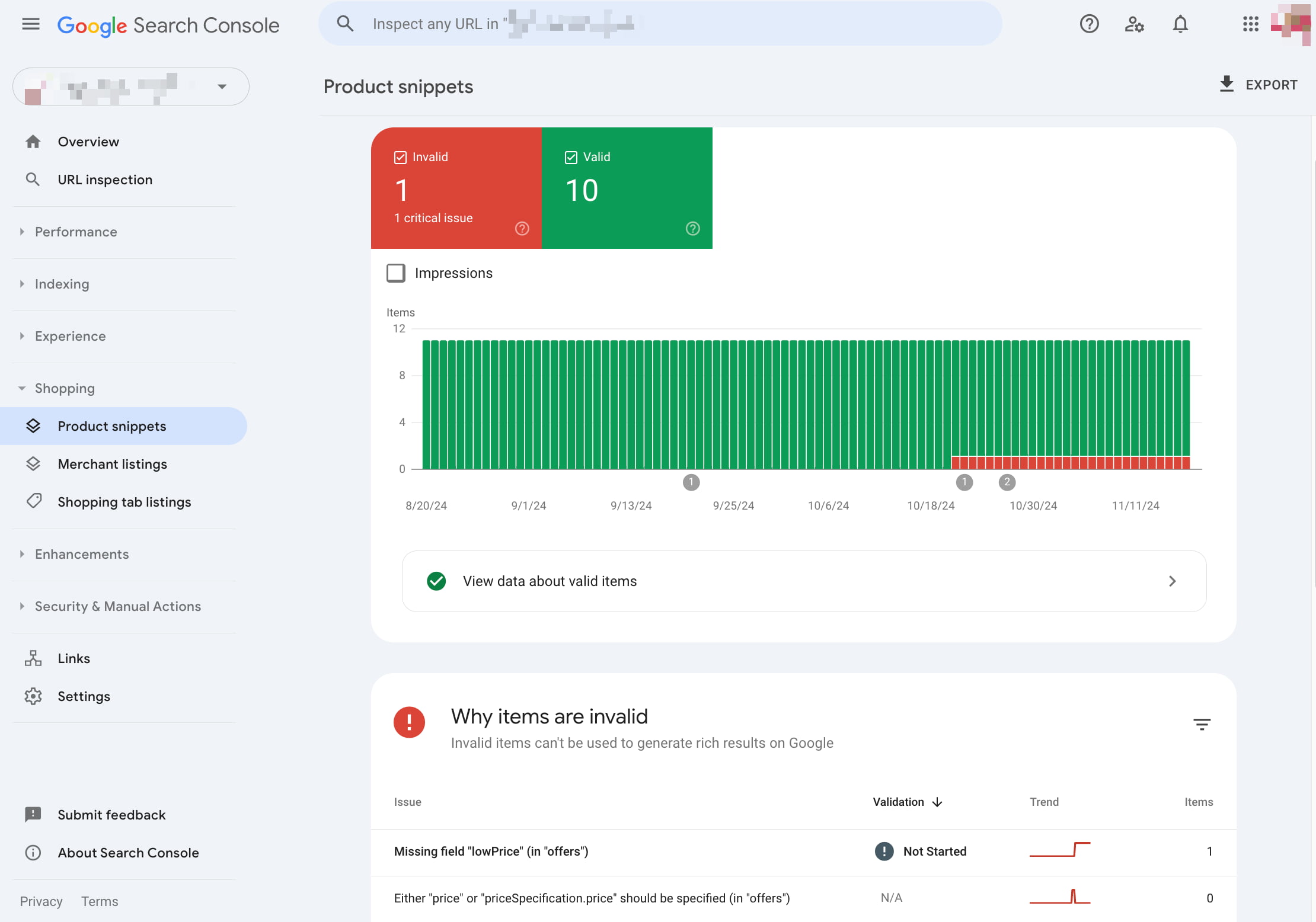The width and height of the screenshot is (1316, 922).
Task: Open the property selector dropdown
Action: tap(131, 87)
